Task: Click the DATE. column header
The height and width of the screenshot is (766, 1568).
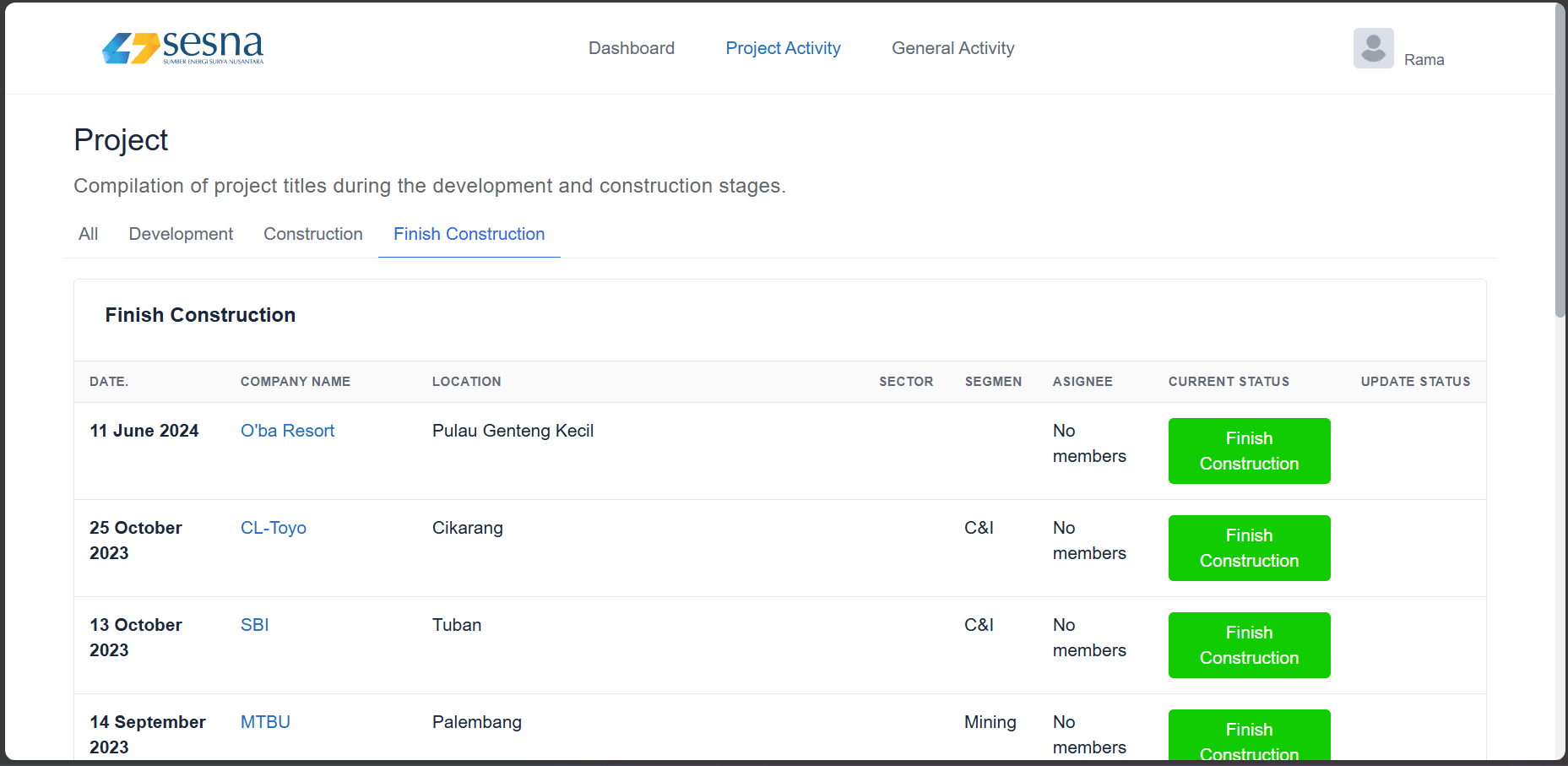Action: click(x=109, y=382)
